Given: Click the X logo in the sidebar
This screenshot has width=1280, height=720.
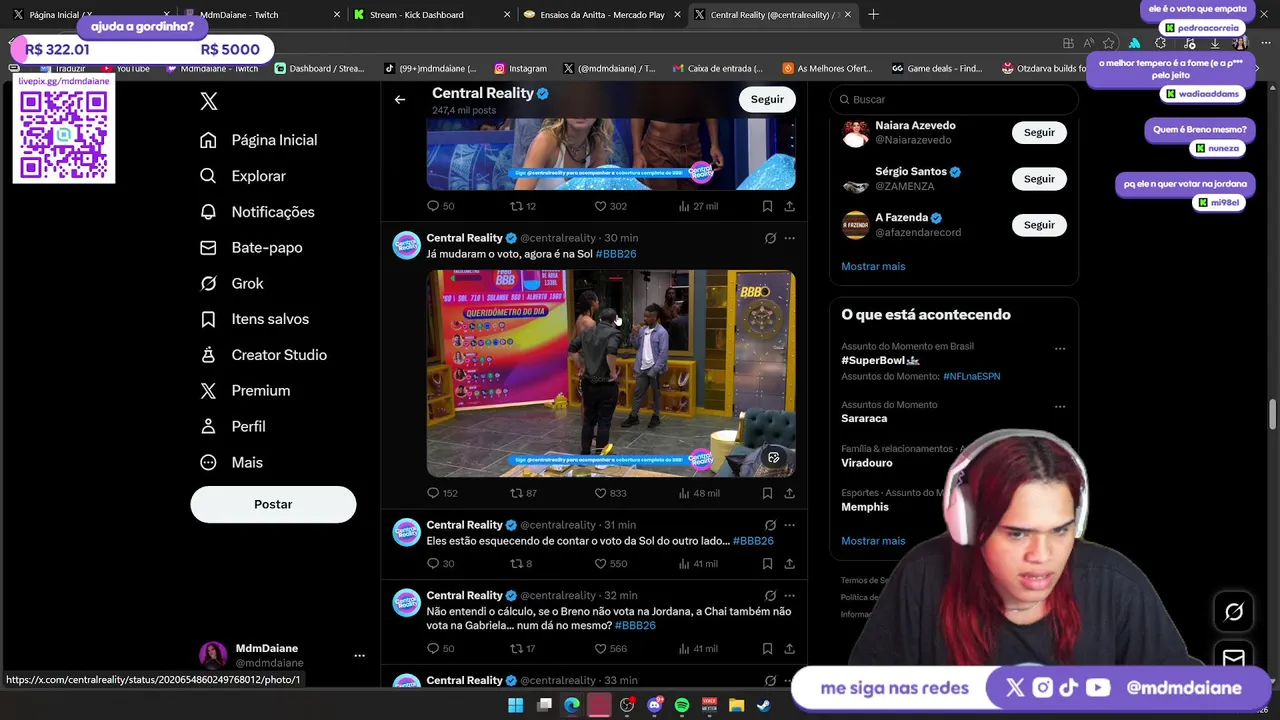Looking at the screenshot, I should [208, 101].
